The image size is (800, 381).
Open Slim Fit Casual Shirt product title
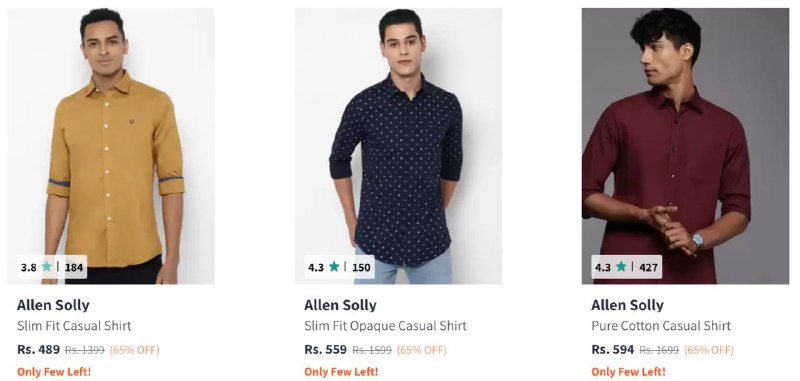tap(74, 326)
